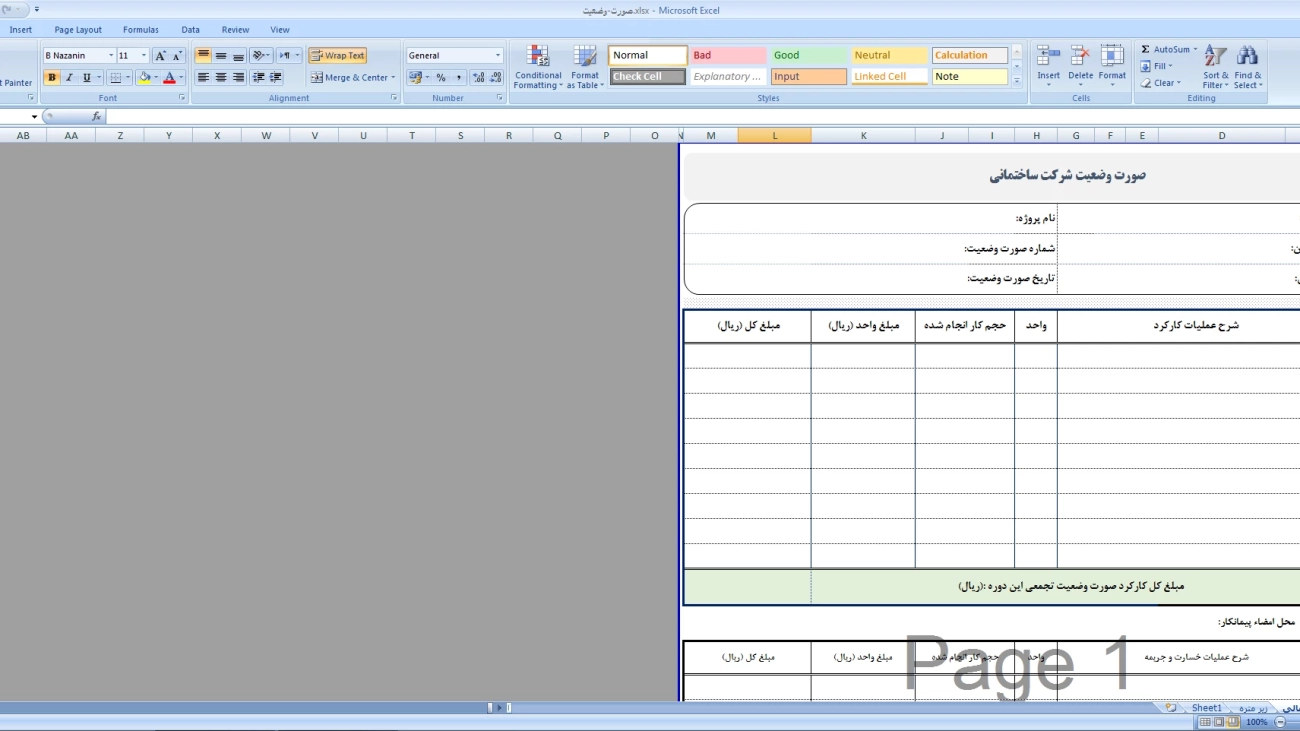
Task: Apply Comma Style format
Action: click(458, 77)
